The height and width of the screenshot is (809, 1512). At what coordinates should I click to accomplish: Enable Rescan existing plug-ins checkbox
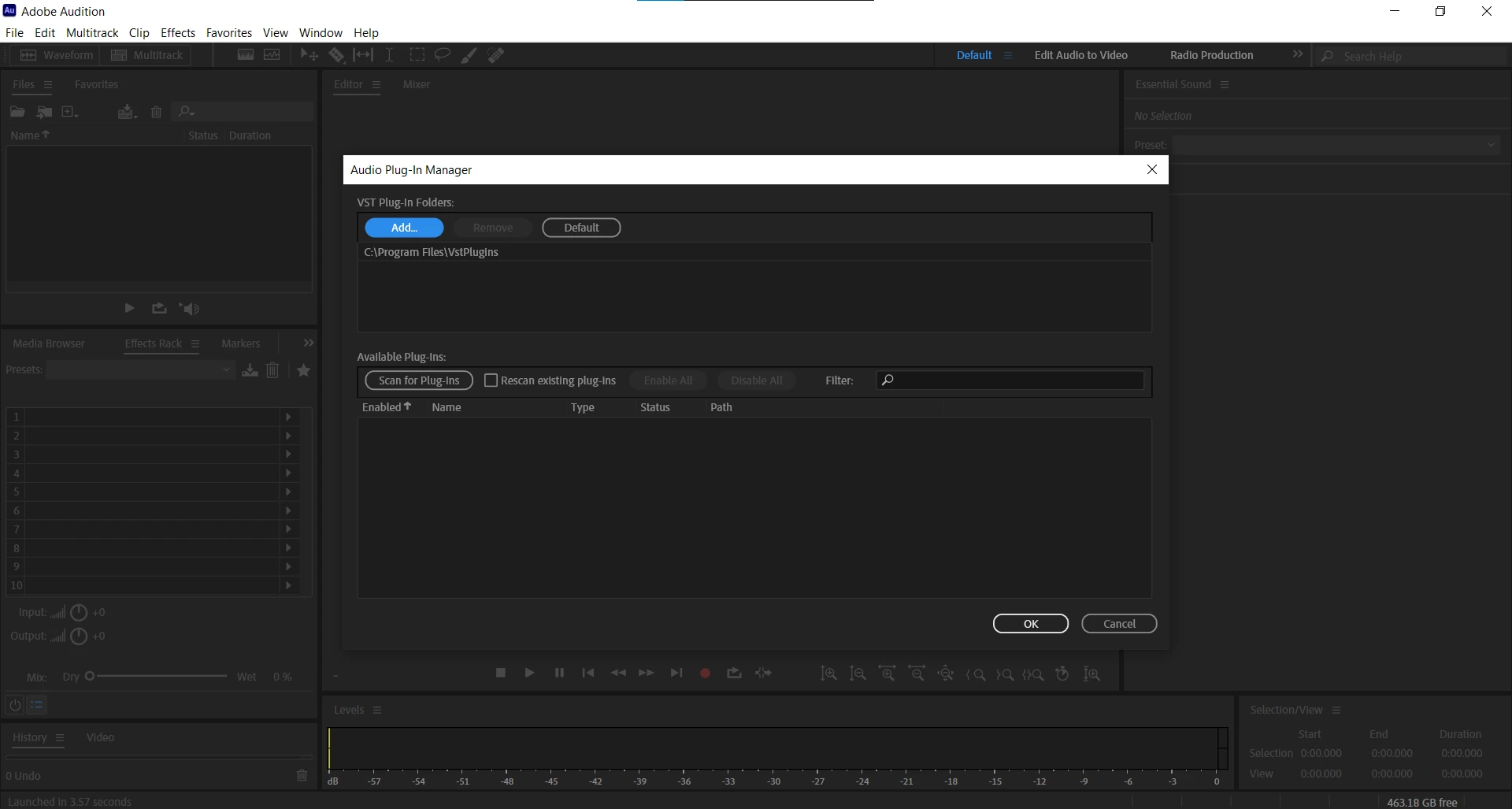coord(491,380)
